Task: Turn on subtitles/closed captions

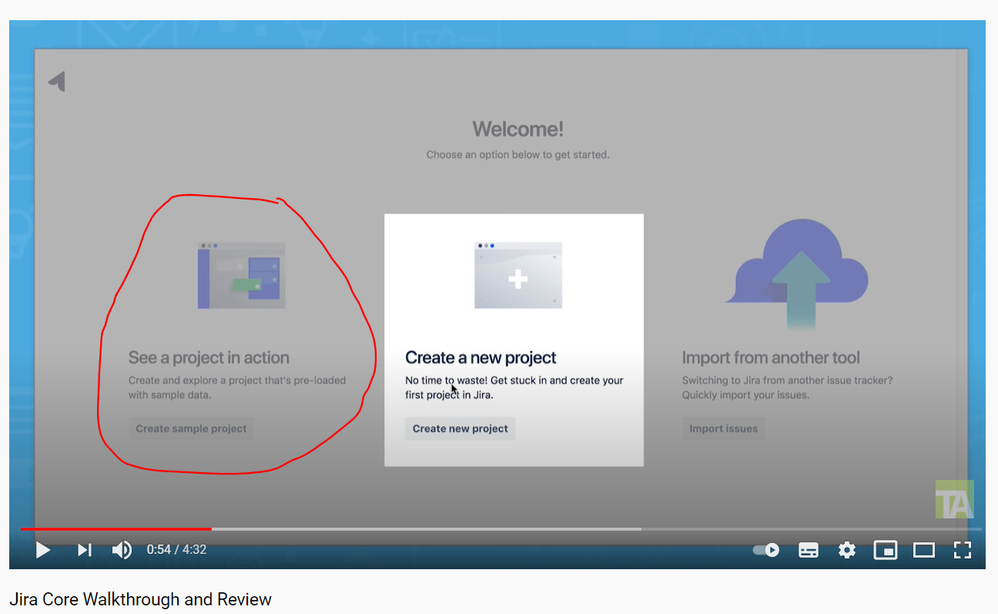Action: [x=808, y=550]
